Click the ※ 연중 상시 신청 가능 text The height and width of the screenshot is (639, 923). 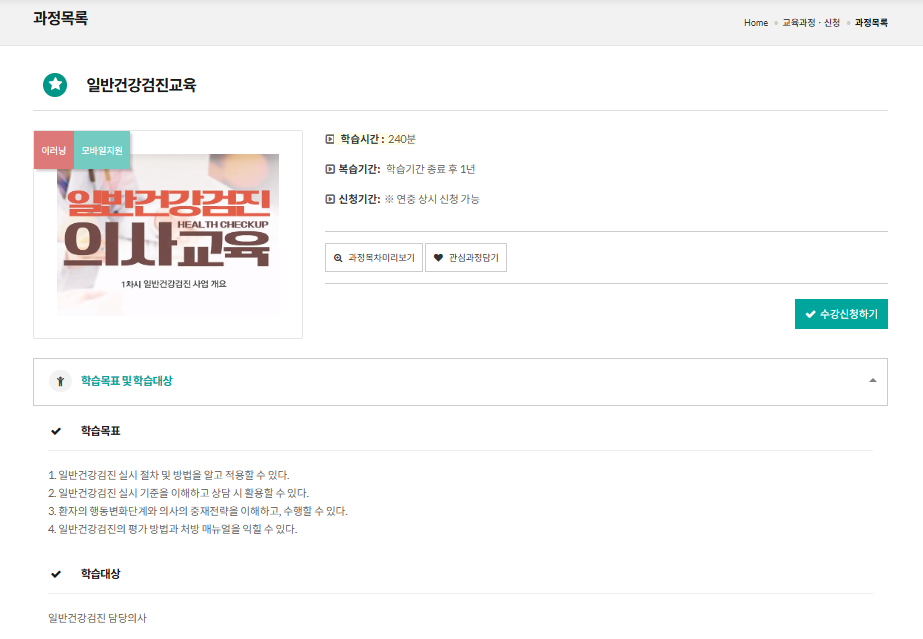[x=431, y=199]
